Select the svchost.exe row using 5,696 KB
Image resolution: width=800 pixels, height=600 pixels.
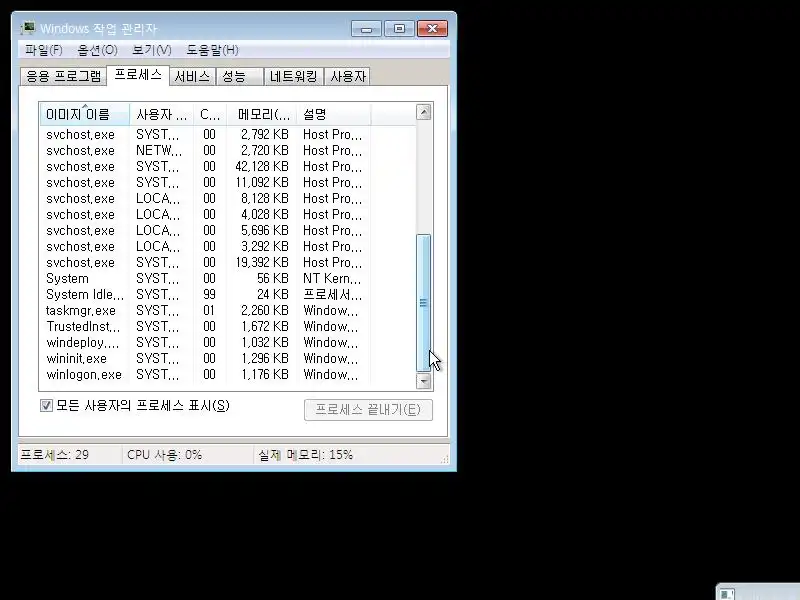[205, 230]
